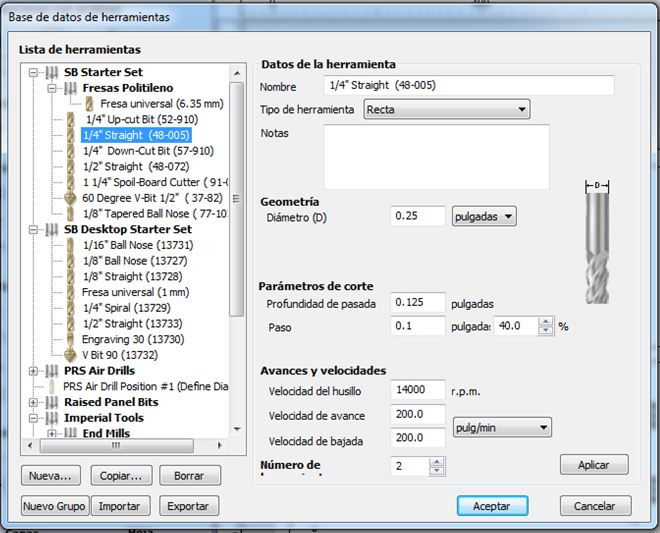
Task: Click the 1/8" Straight (13728) icon
Action: tap(71, 277)
